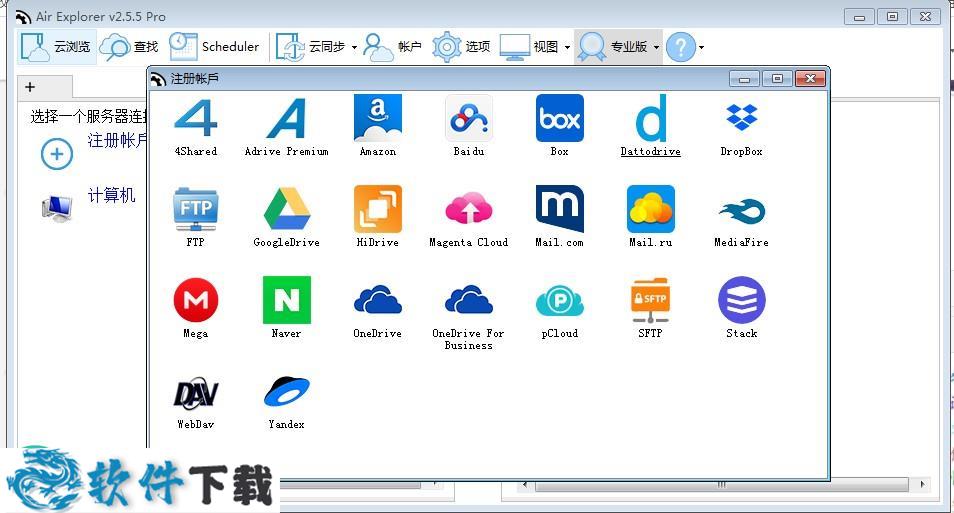The width and height of the screenshot is (954, 513).
Task: Open the 云浏览 cloud browse toolbar button
Action: coord(56,46)
